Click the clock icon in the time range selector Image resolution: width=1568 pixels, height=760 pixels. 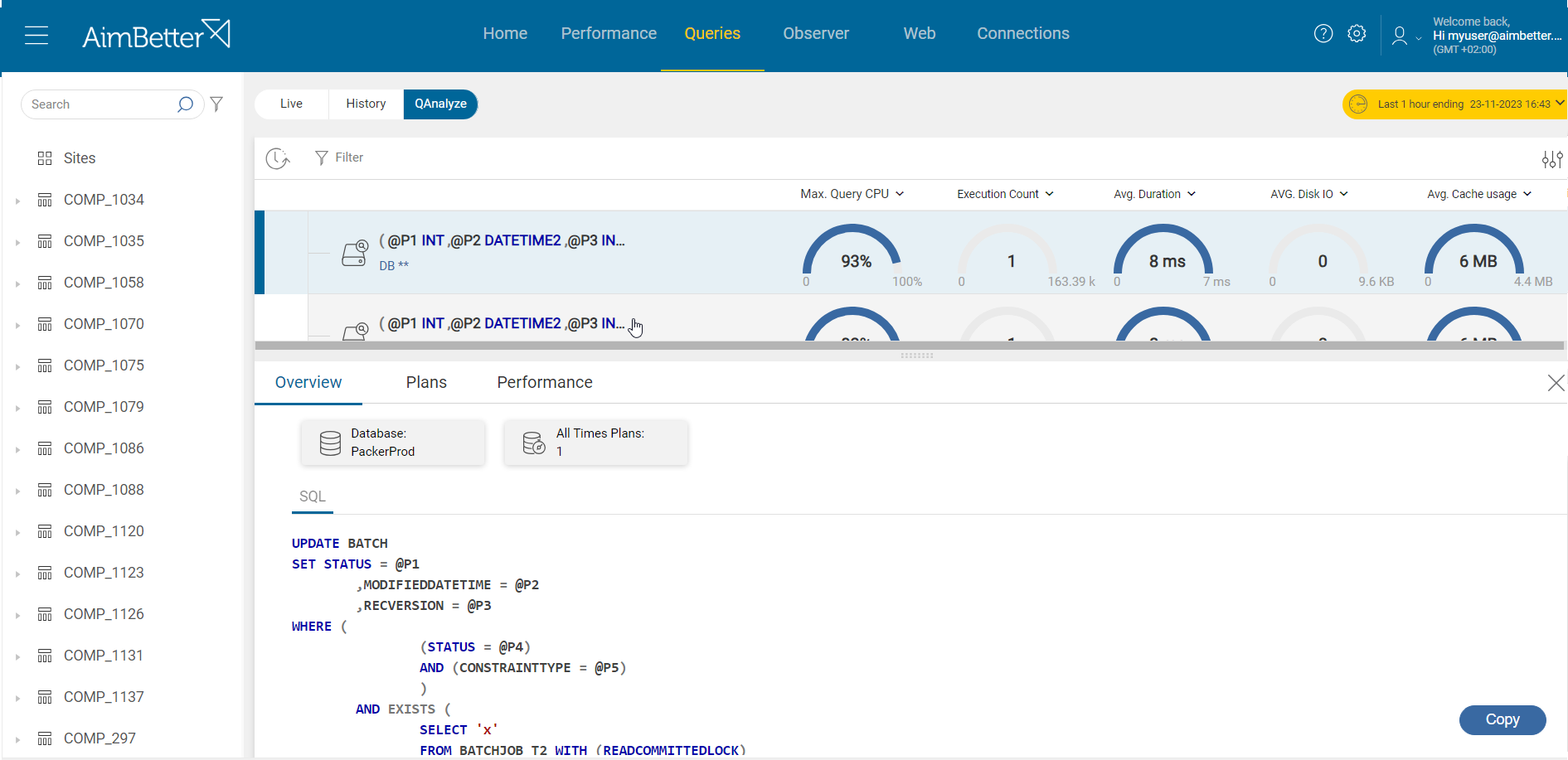click(x=1358, y=104)
